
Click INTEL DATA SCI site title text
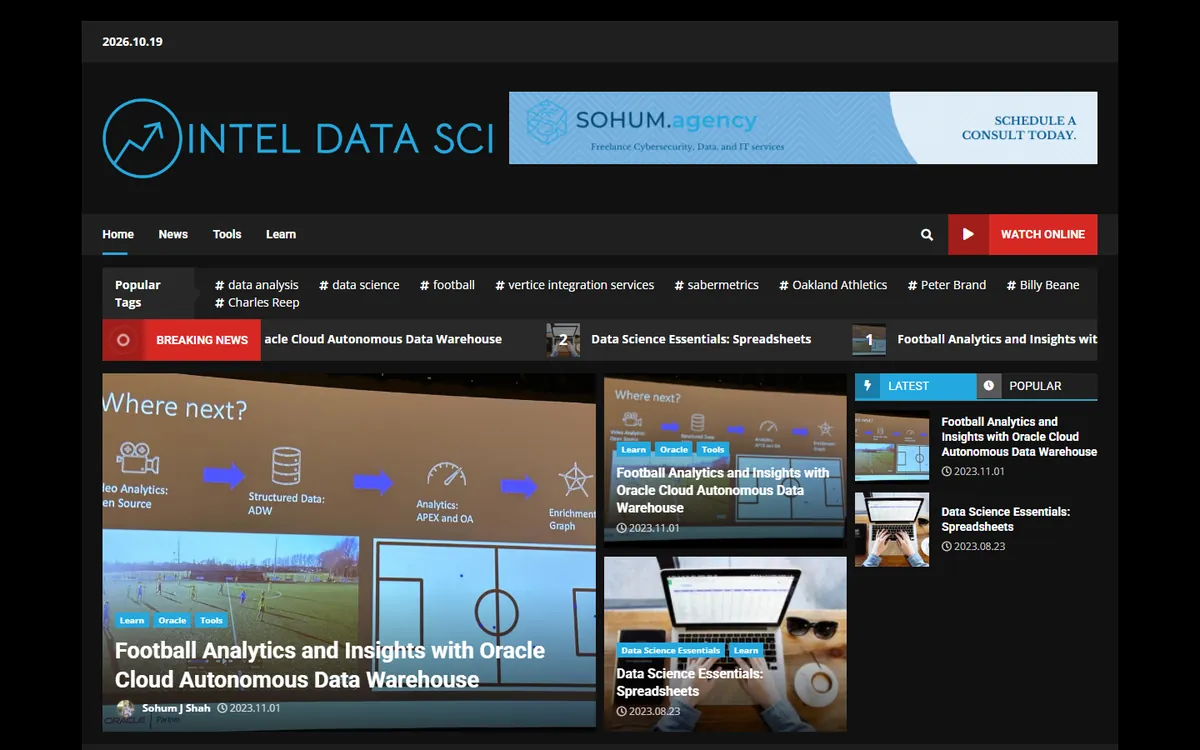point(340,139)
